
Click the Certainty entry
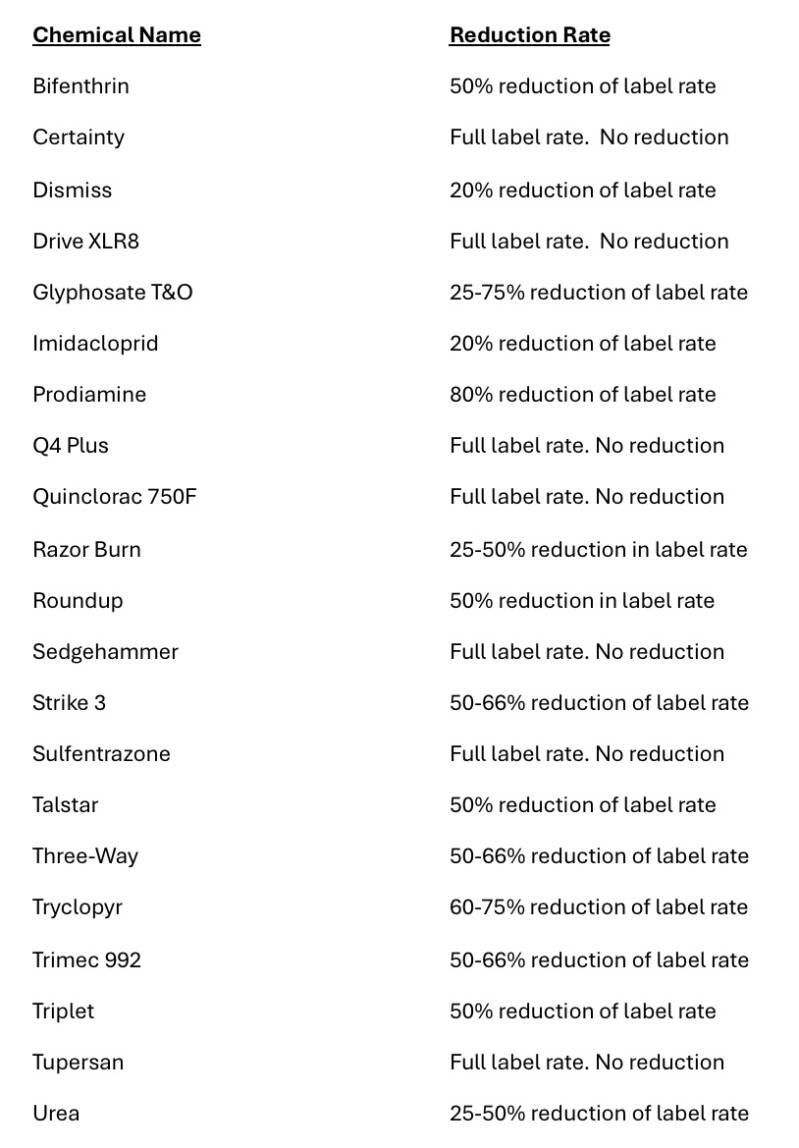point(78,137)
